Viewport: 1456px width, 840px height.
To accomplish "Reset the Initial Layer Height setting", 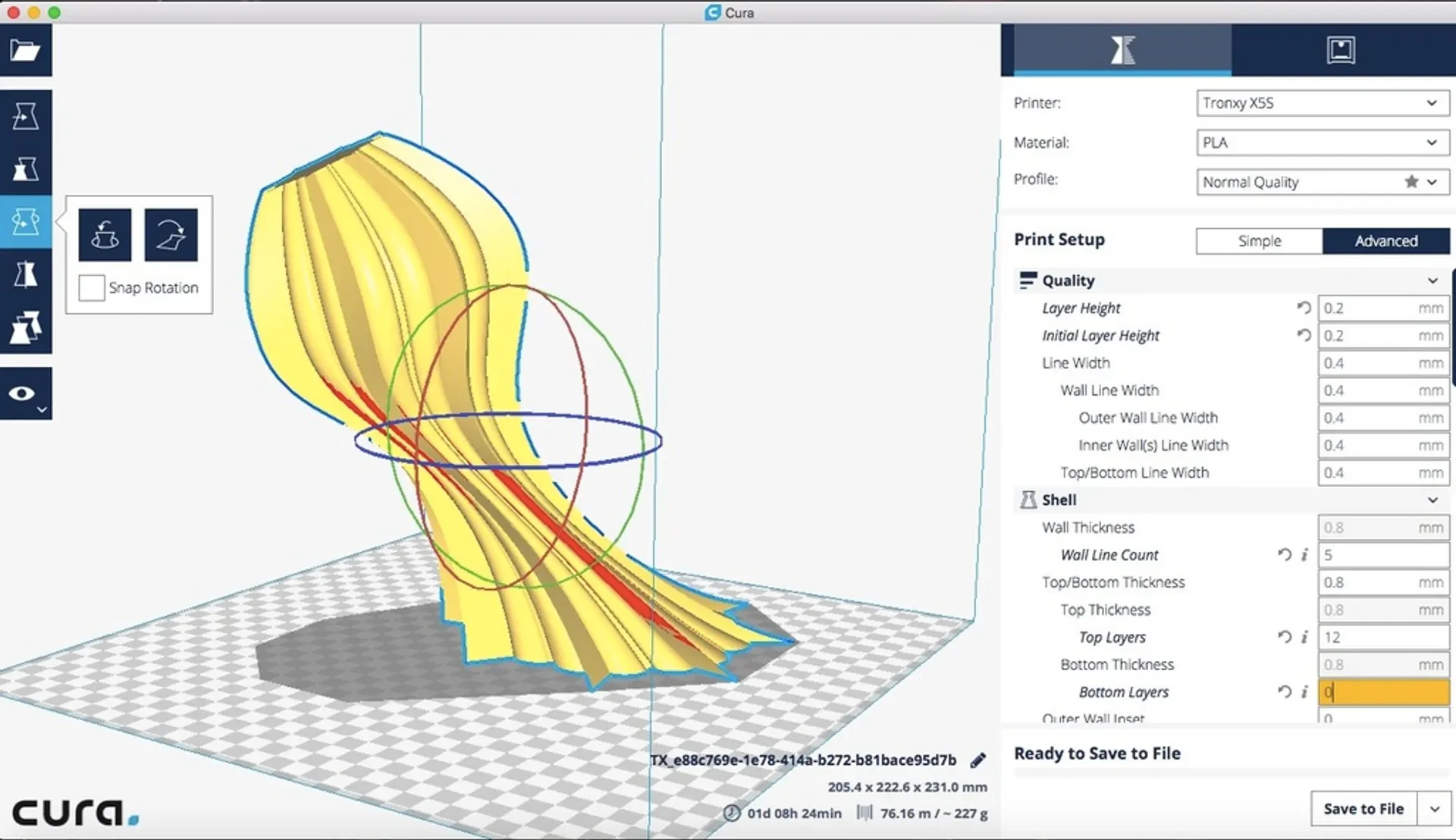I will (1304, 335).
